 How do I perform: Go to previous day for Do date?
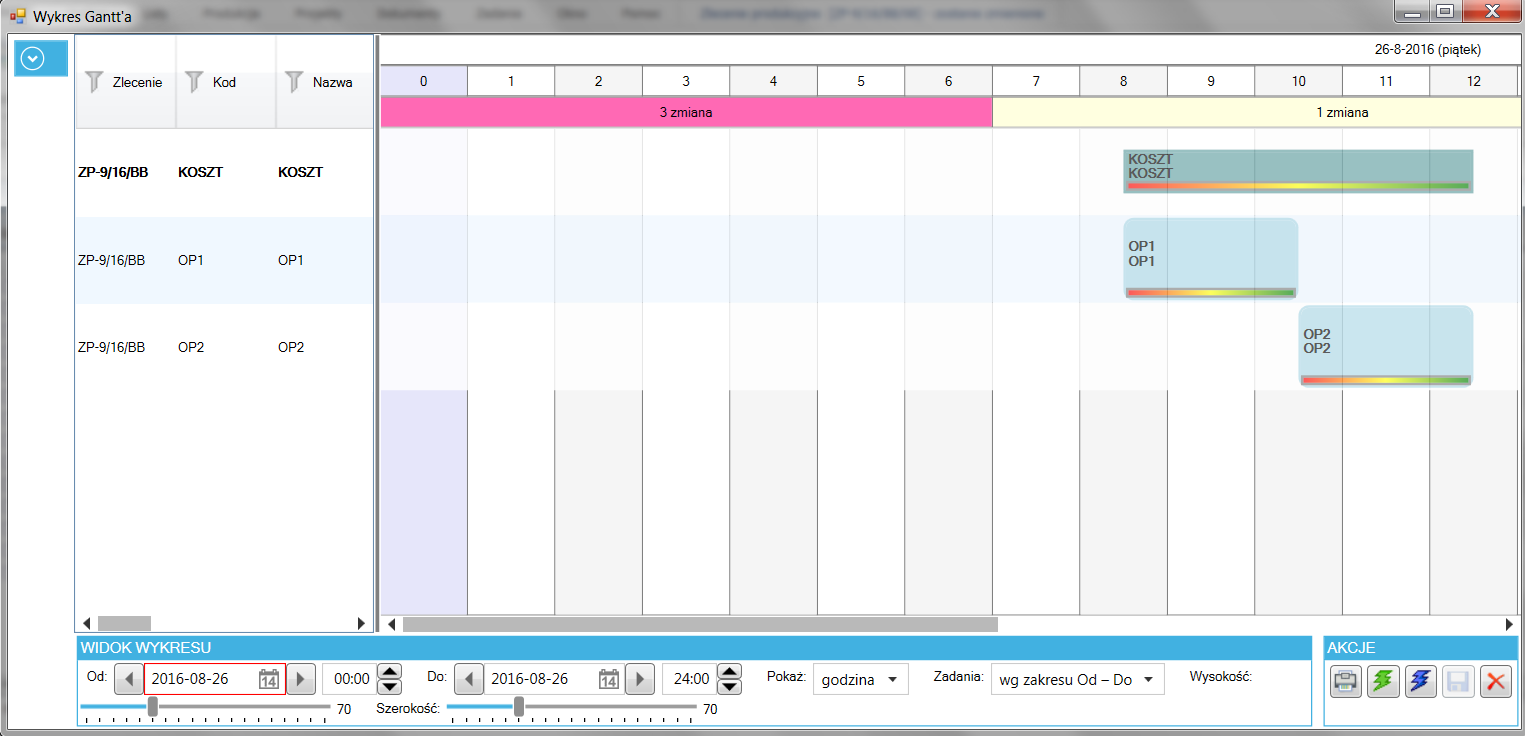[x=468, y=679]
